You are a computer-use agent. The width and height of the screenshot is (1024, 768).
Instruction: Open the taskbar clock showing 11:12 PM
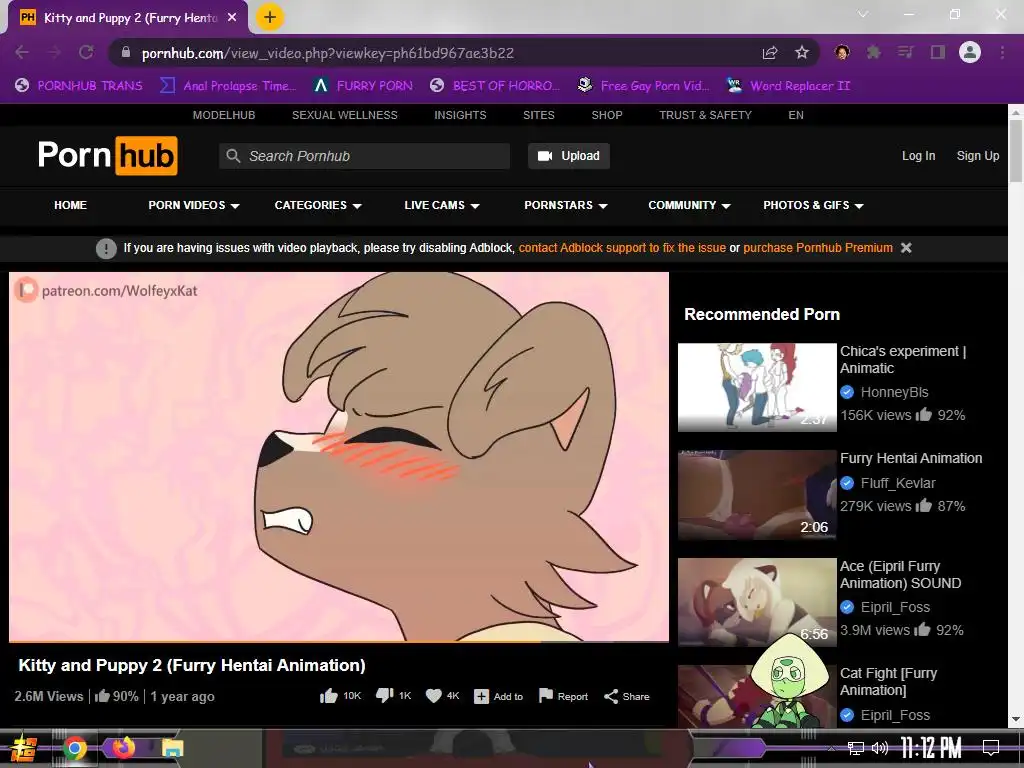point(931,748)
